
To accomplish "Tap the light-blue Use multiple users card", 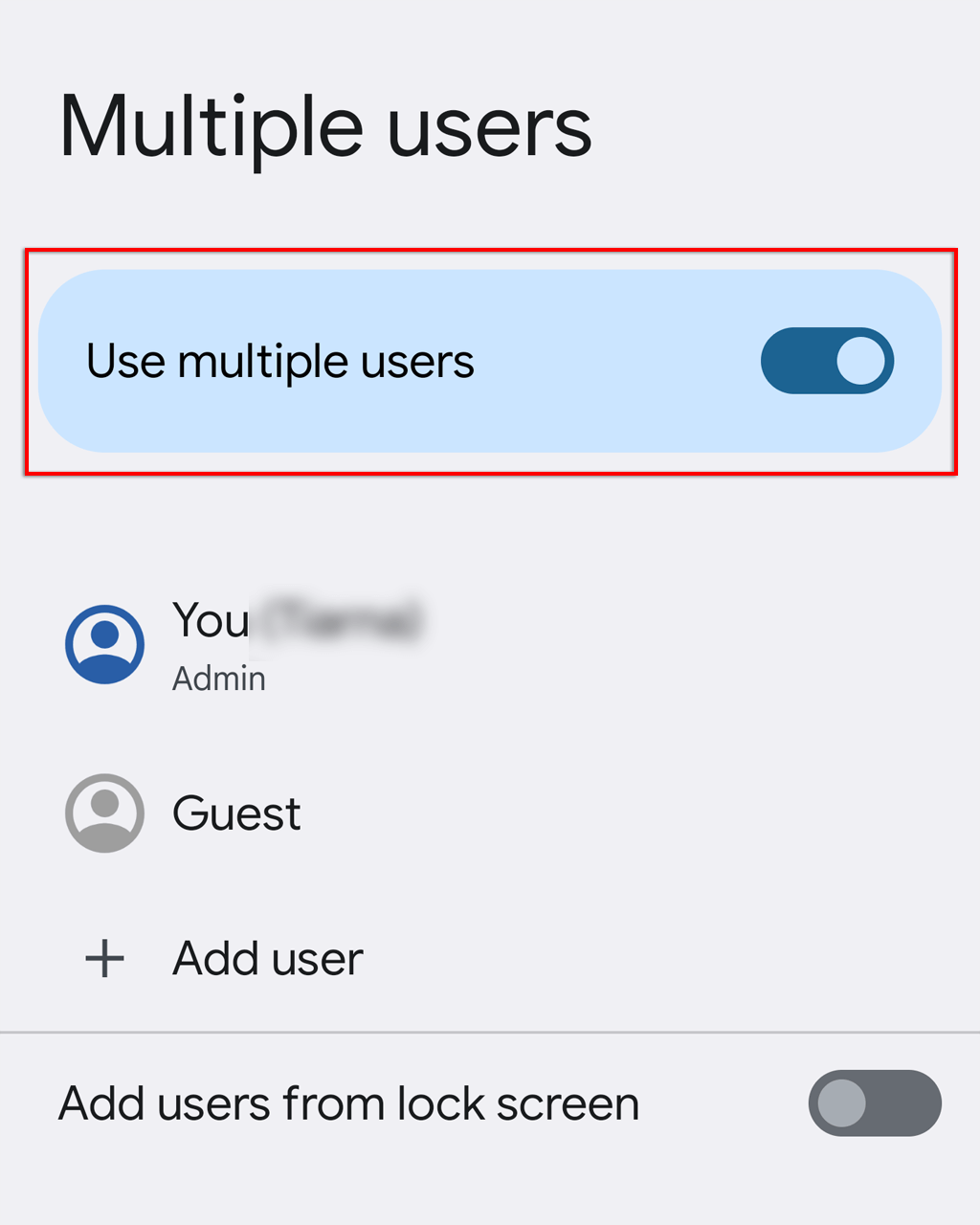I will click(x=490, y=361).
